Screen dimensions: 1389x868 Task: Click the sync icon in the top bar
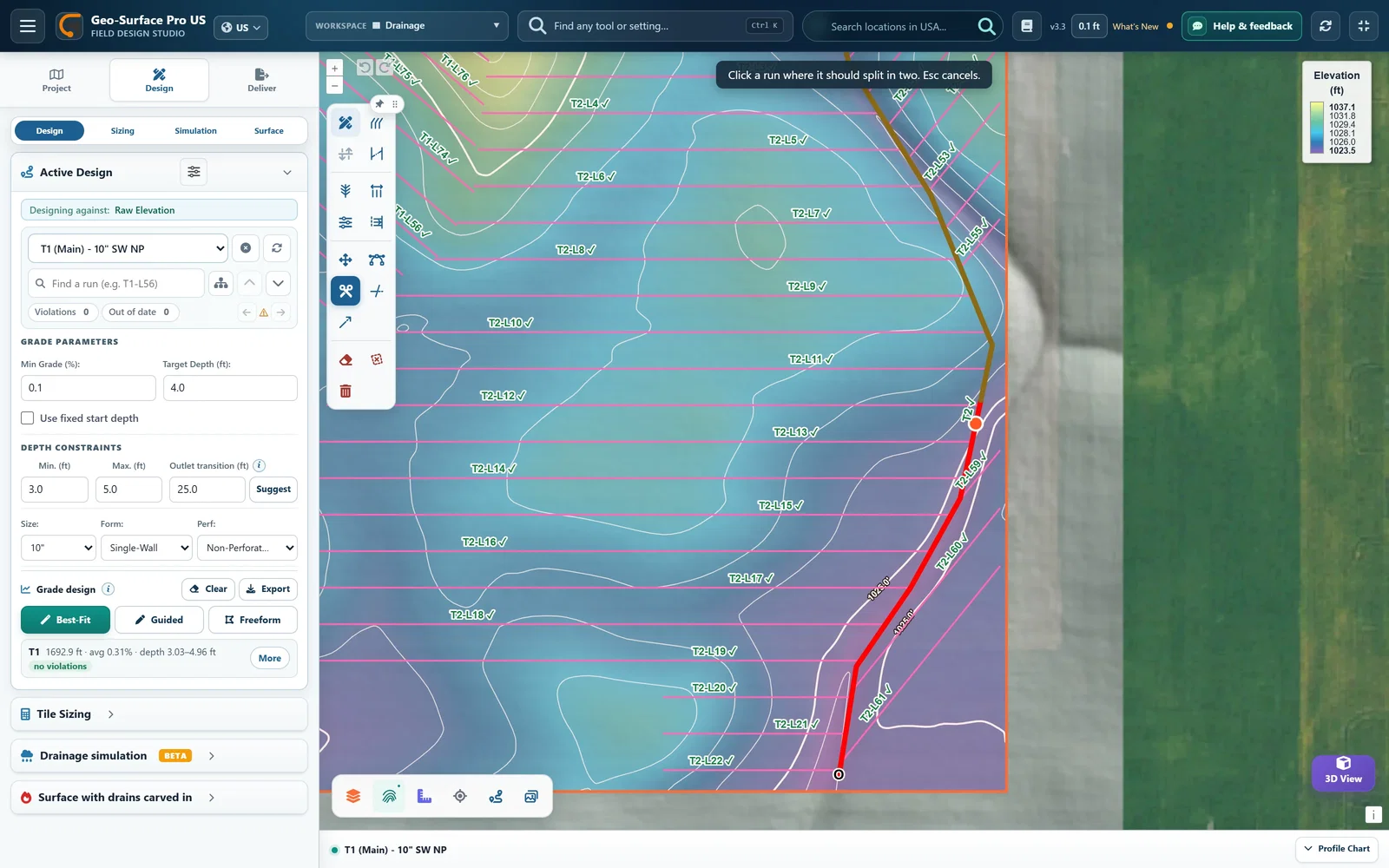click(1326, 26)
